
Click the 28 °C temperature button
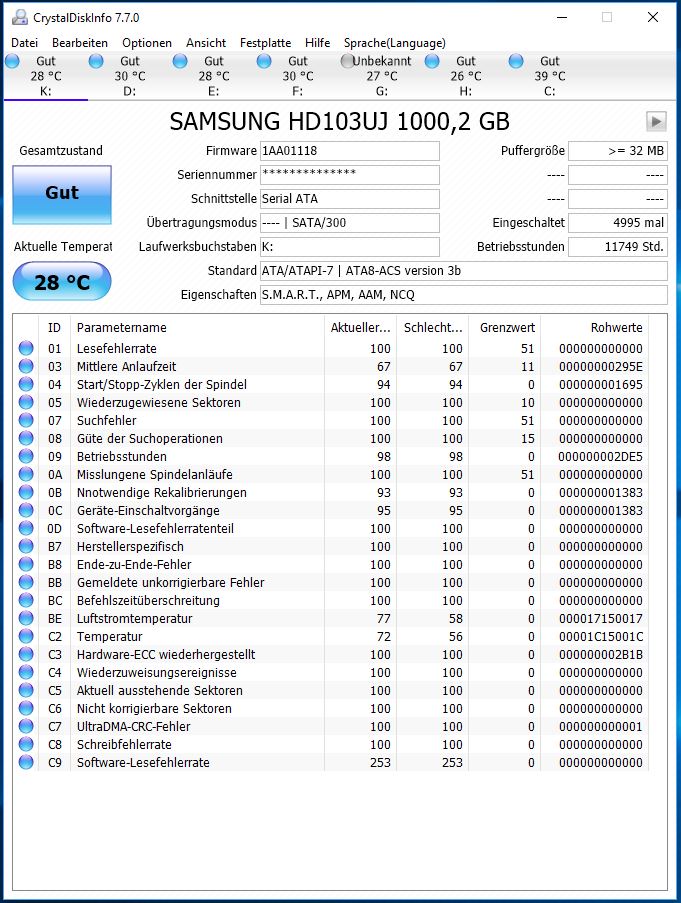62,282
